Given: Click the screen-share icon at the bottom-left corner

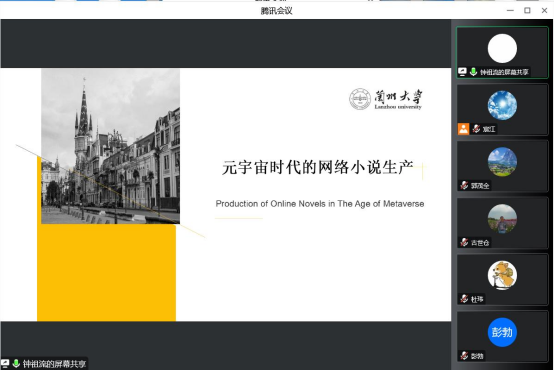Looking at the screenshot, I should 5,363.
